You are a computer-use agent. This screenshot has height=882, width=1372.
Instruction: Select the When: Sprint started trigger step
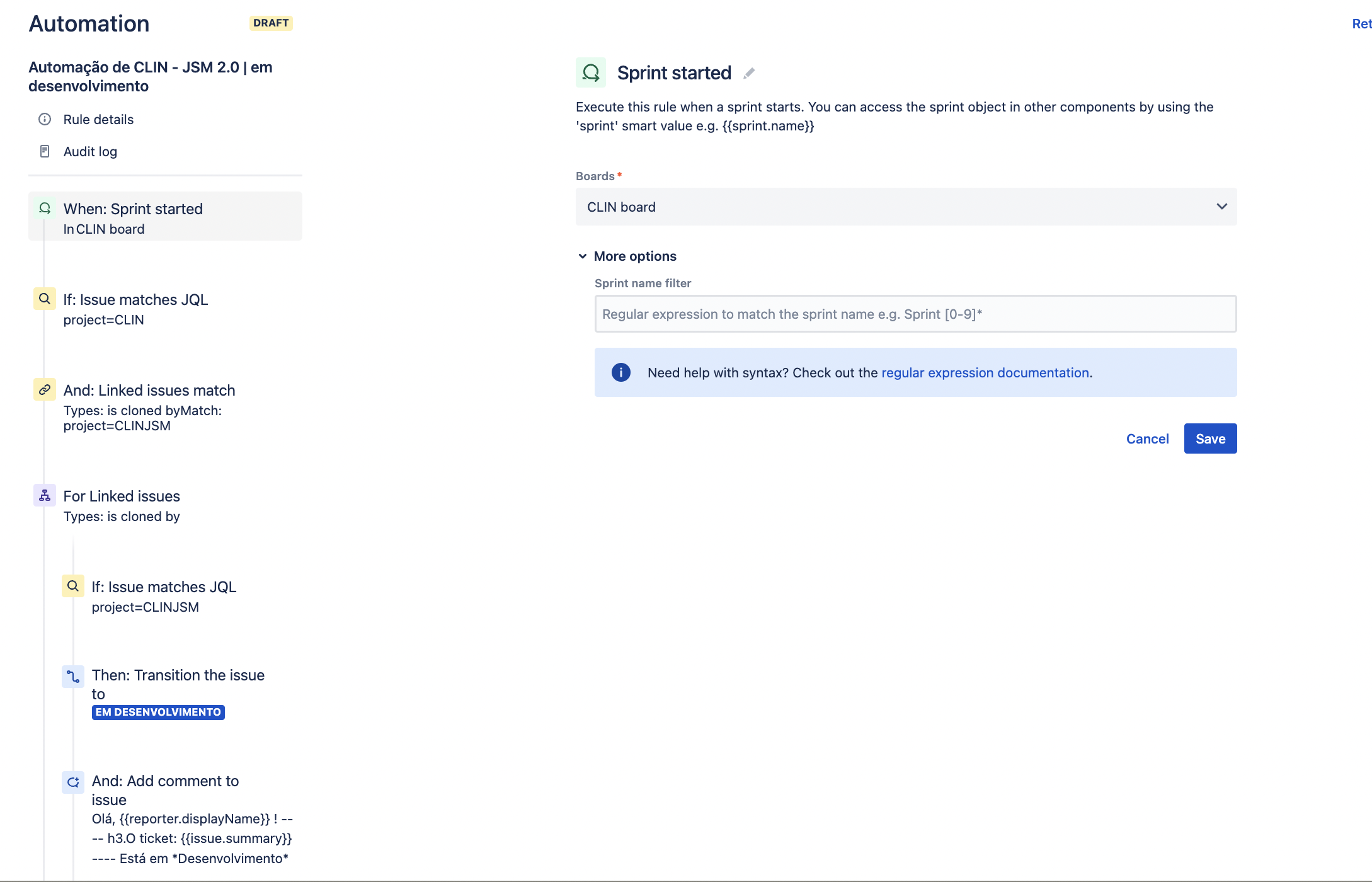(165, 216)
